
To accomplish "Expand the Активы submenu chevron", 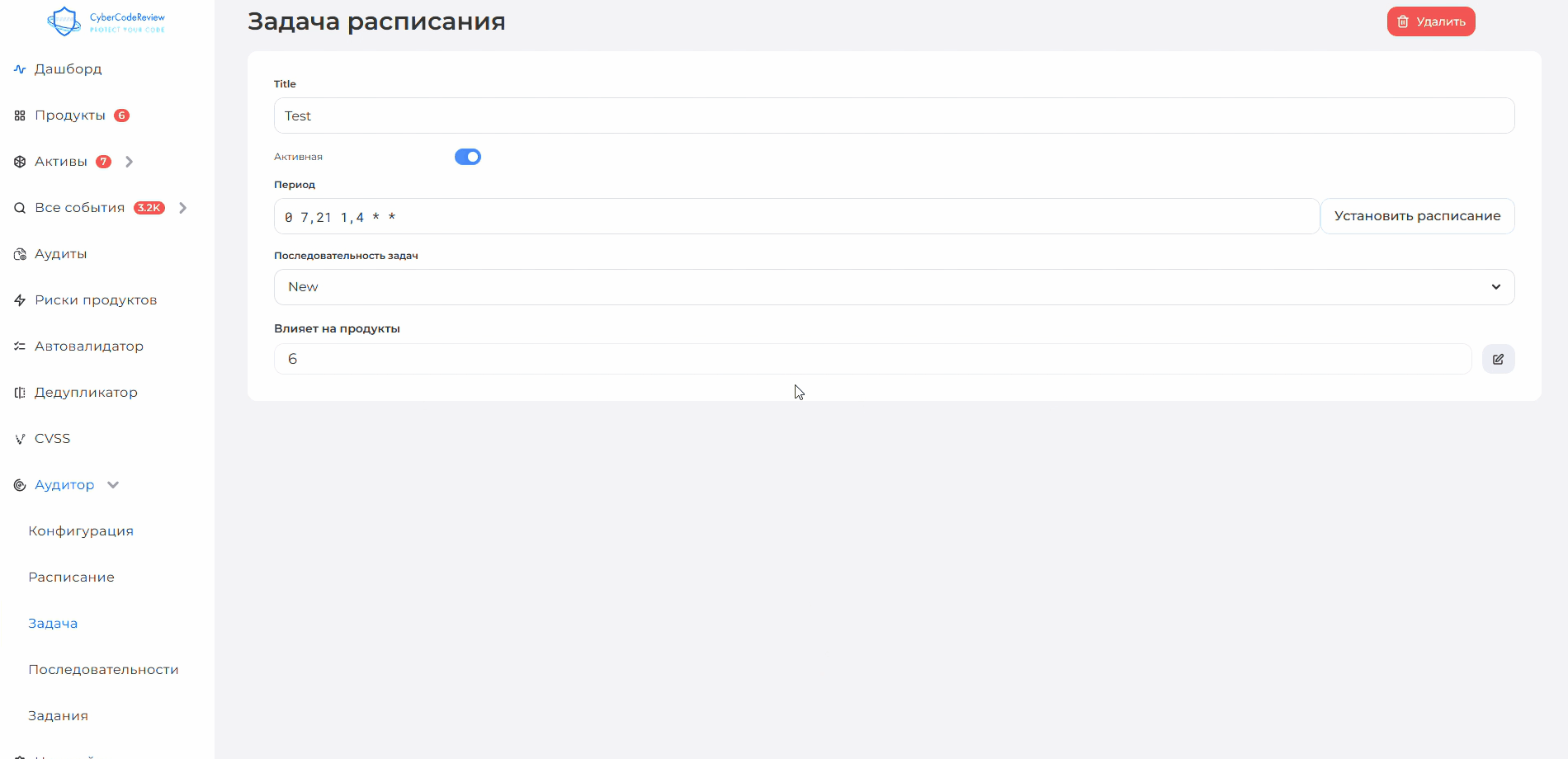I will click(x=130, y=162).
